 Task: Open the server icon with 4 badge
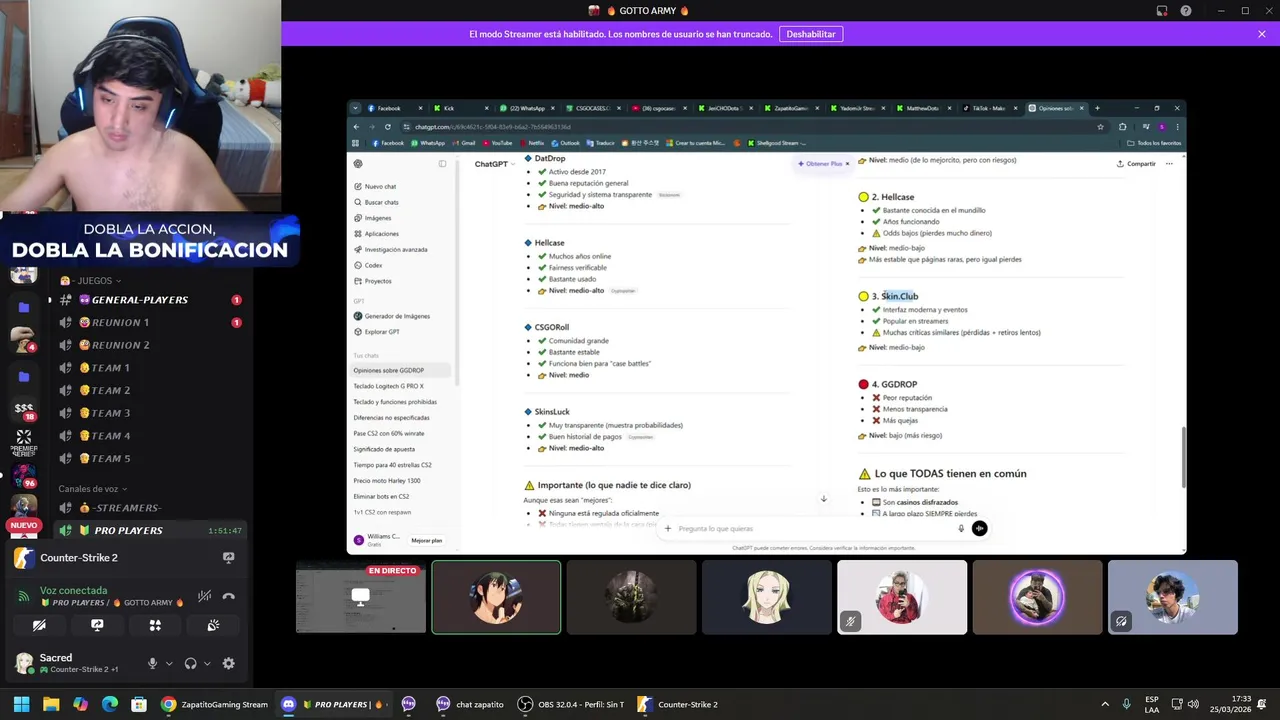pyautogui.click(x=24, y=340)
